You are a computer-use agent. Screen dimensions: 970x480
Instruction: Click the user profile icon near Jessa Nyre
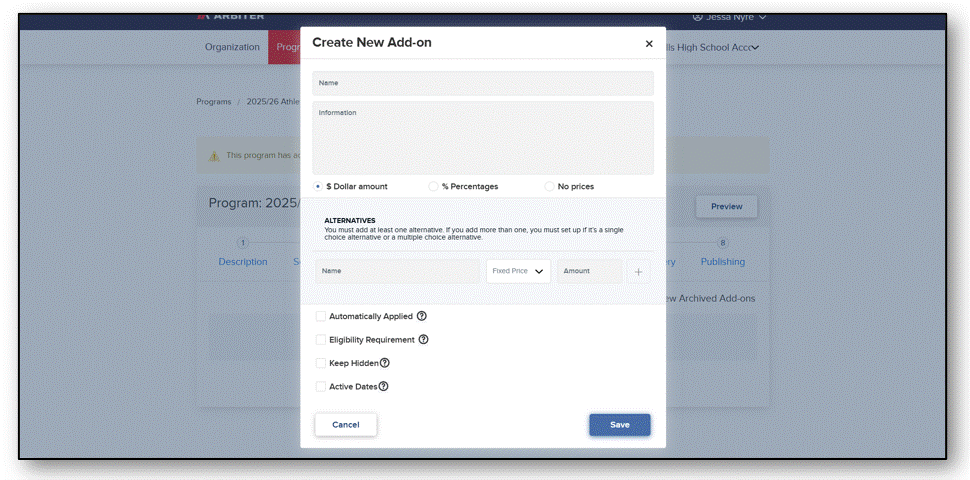[698, 17]
